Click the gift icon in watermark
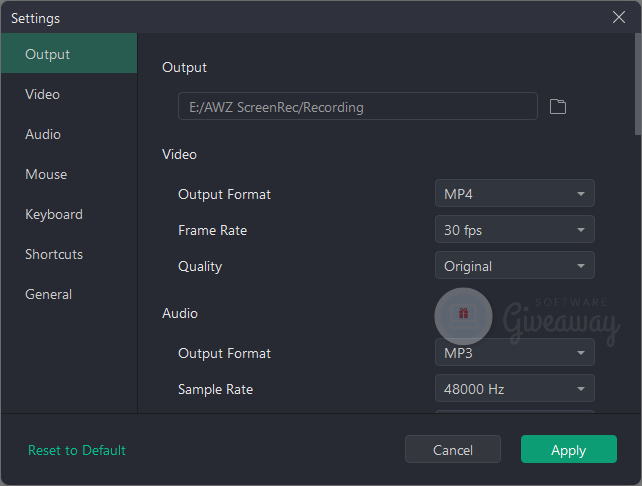Image resolution: width=642 pixels, height=486 pixels. [463, 314]
